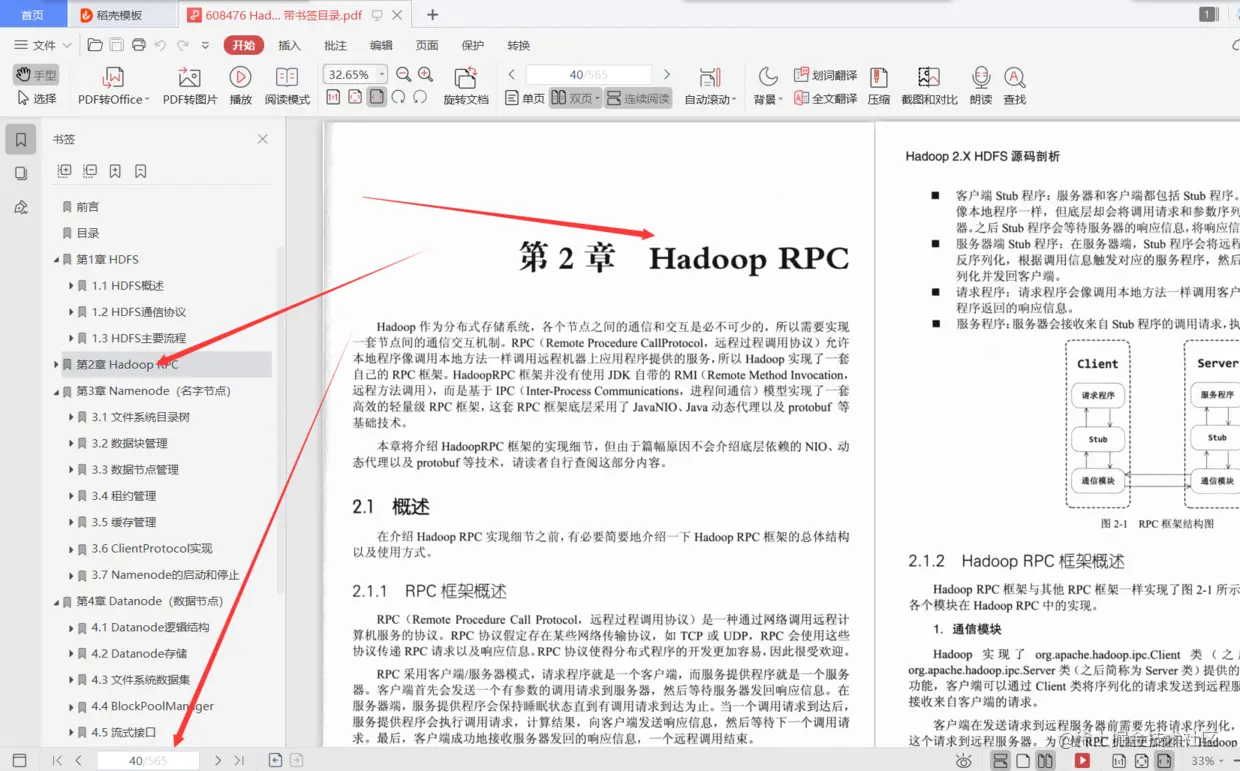
Task: Click the fit page icon
Action: pos(355,97)
